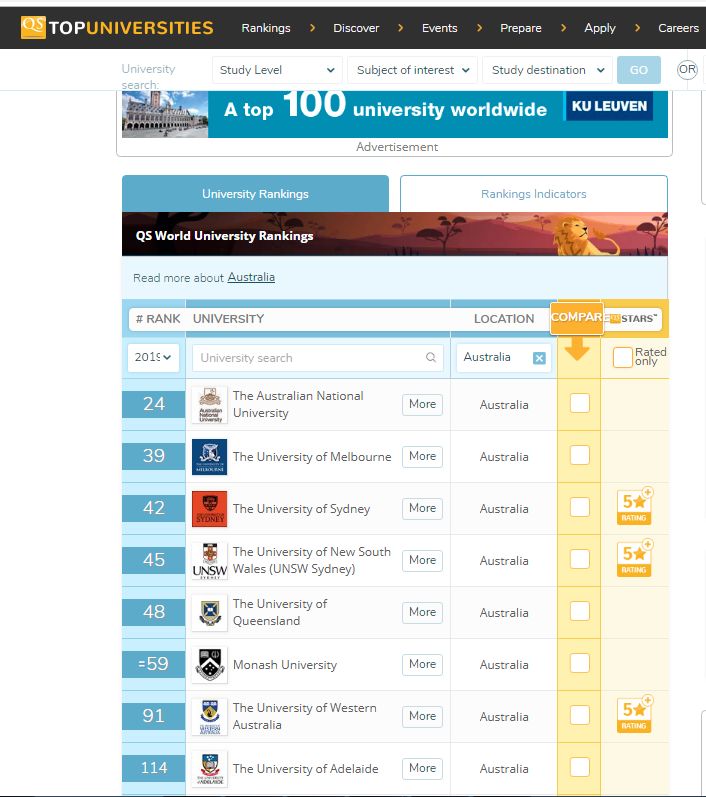Open the Study Level dropdown
706x797 pixels.
277,70
